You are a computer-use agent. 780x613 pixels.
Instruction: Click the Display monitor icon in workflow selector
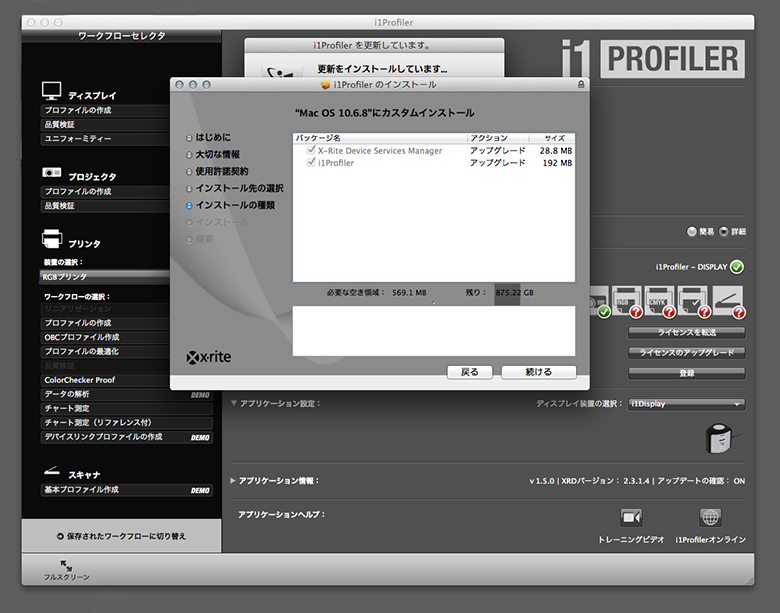52,90
